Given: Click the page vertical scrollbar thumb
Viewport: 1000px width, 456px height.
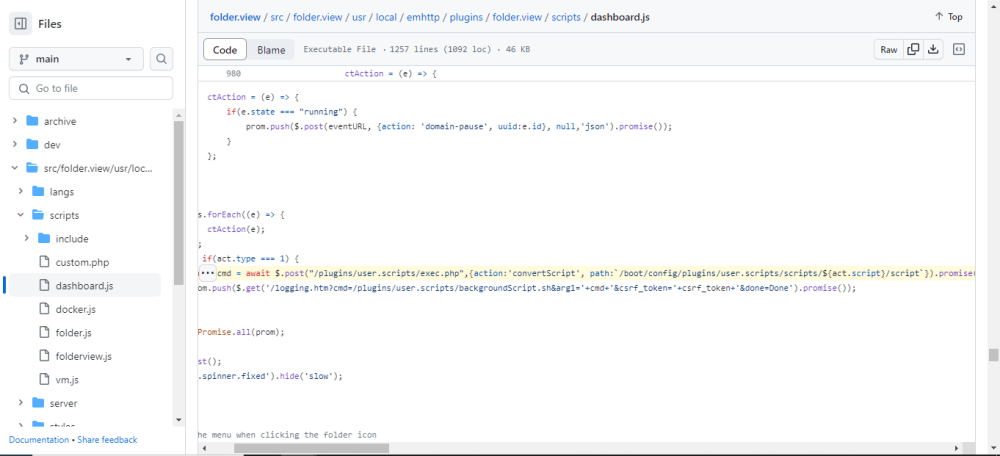Looking at the screenshot, I should click(994, 355).
